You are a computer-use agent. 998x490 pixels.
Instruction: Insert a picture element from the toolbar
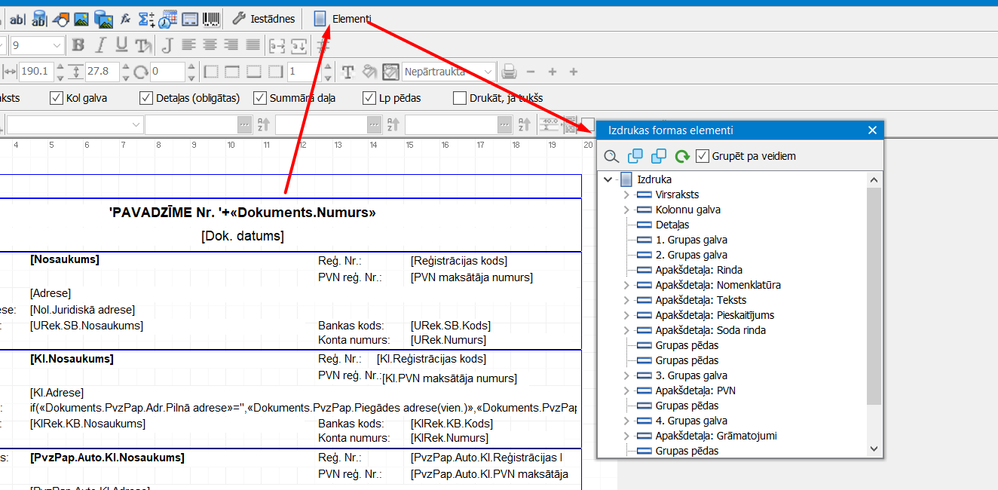pos(81,18)
